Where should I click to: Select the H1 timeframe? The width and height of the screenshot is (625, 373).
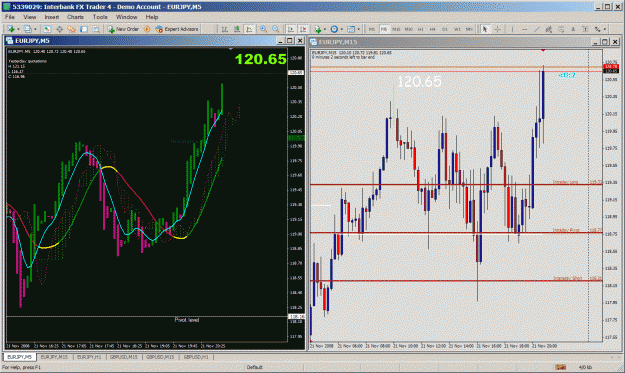(x=421, y=29)
